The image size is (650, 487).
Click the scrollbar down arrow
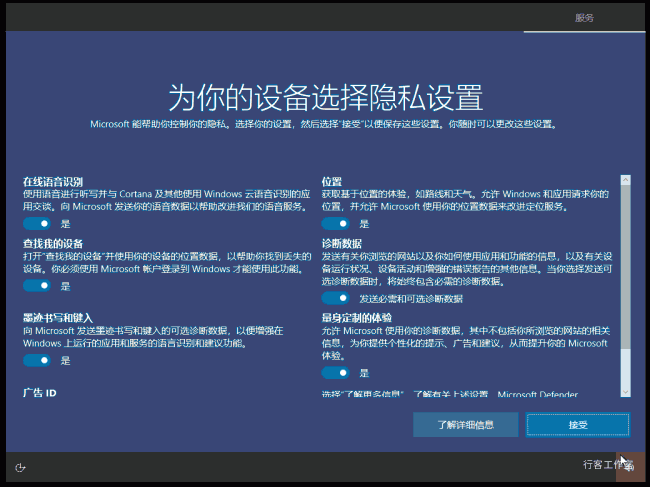pos(626,392)
